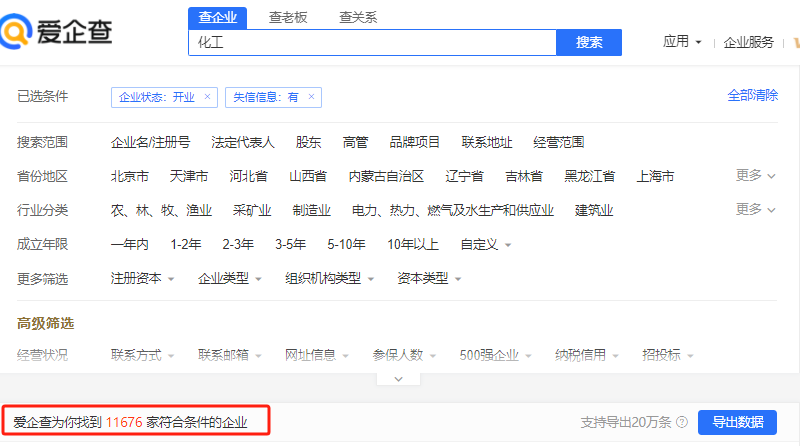The width and height of the screenshot is (800, 446).
Task: Switch to the 查关系 tab
Action: 359,17
